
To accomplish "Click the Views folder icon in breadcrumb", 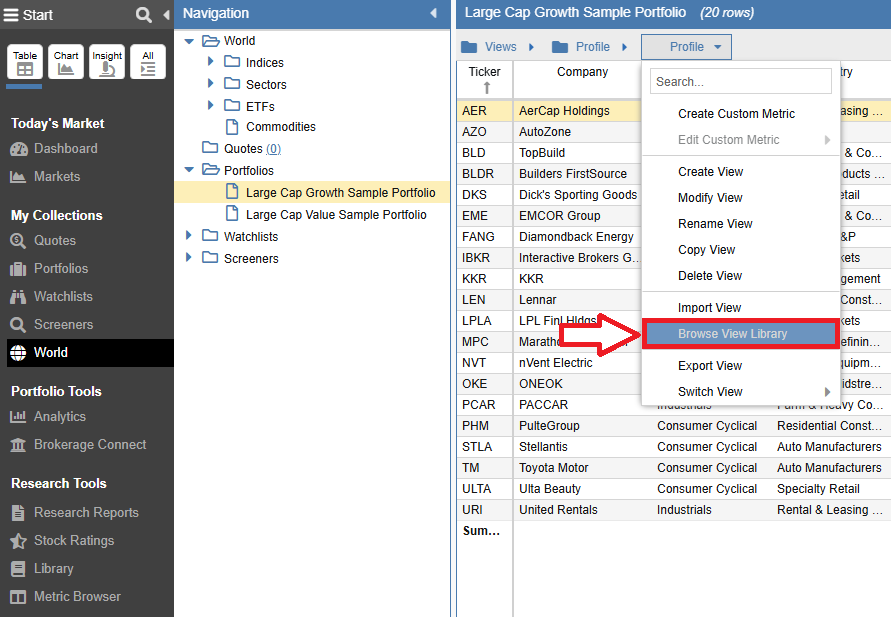I will [469, 47].
